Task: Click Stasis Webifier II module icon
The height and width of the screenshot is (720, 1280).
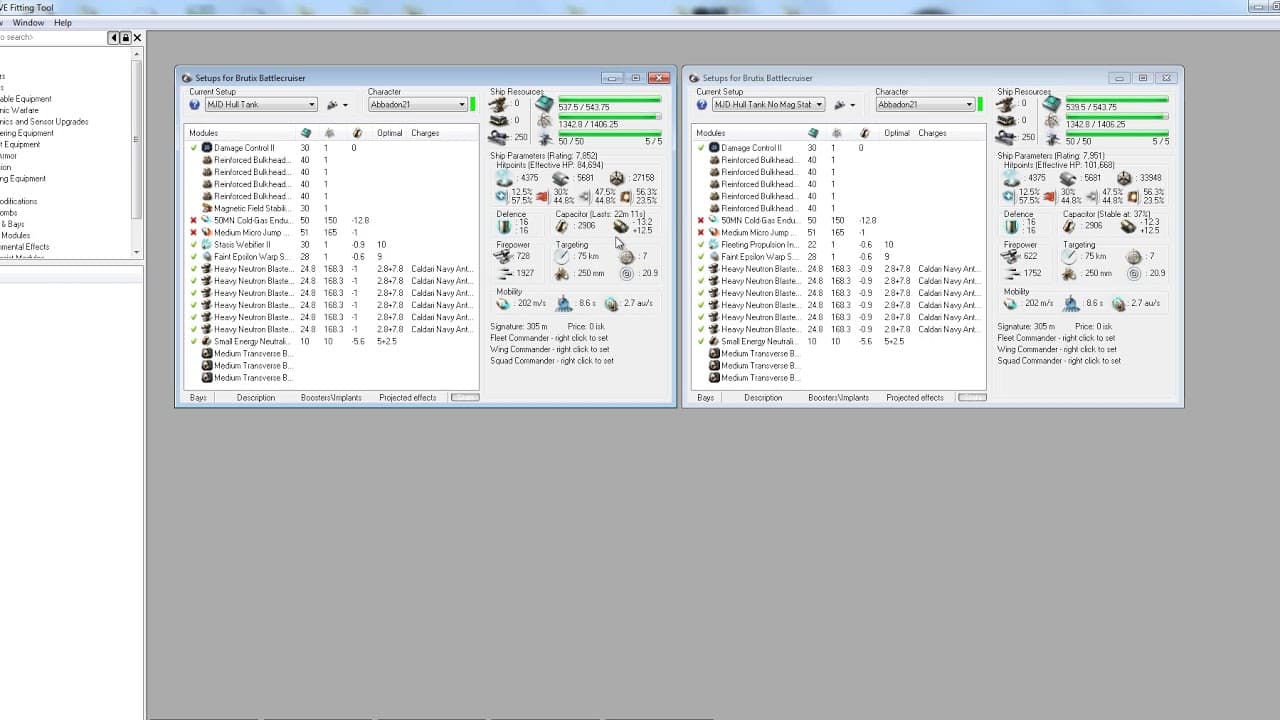Action: 207,244
